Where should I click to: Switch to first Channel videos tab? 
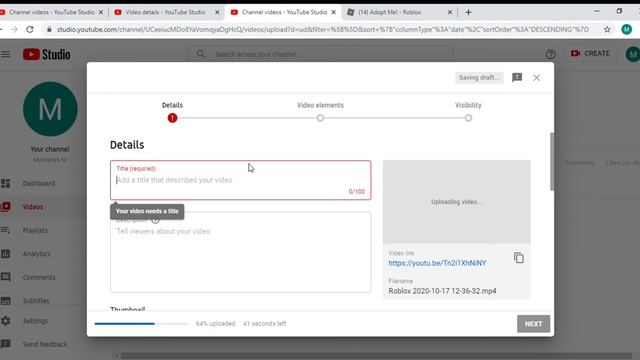(x=51, y=12)
